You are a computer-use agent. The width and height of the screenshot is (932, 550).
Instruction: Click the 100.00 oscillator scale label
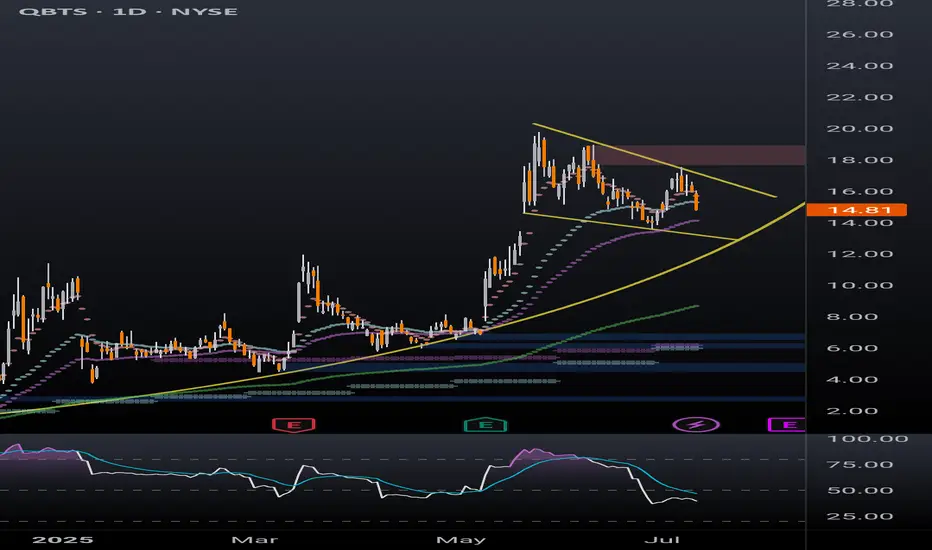(x=867, y=439)
